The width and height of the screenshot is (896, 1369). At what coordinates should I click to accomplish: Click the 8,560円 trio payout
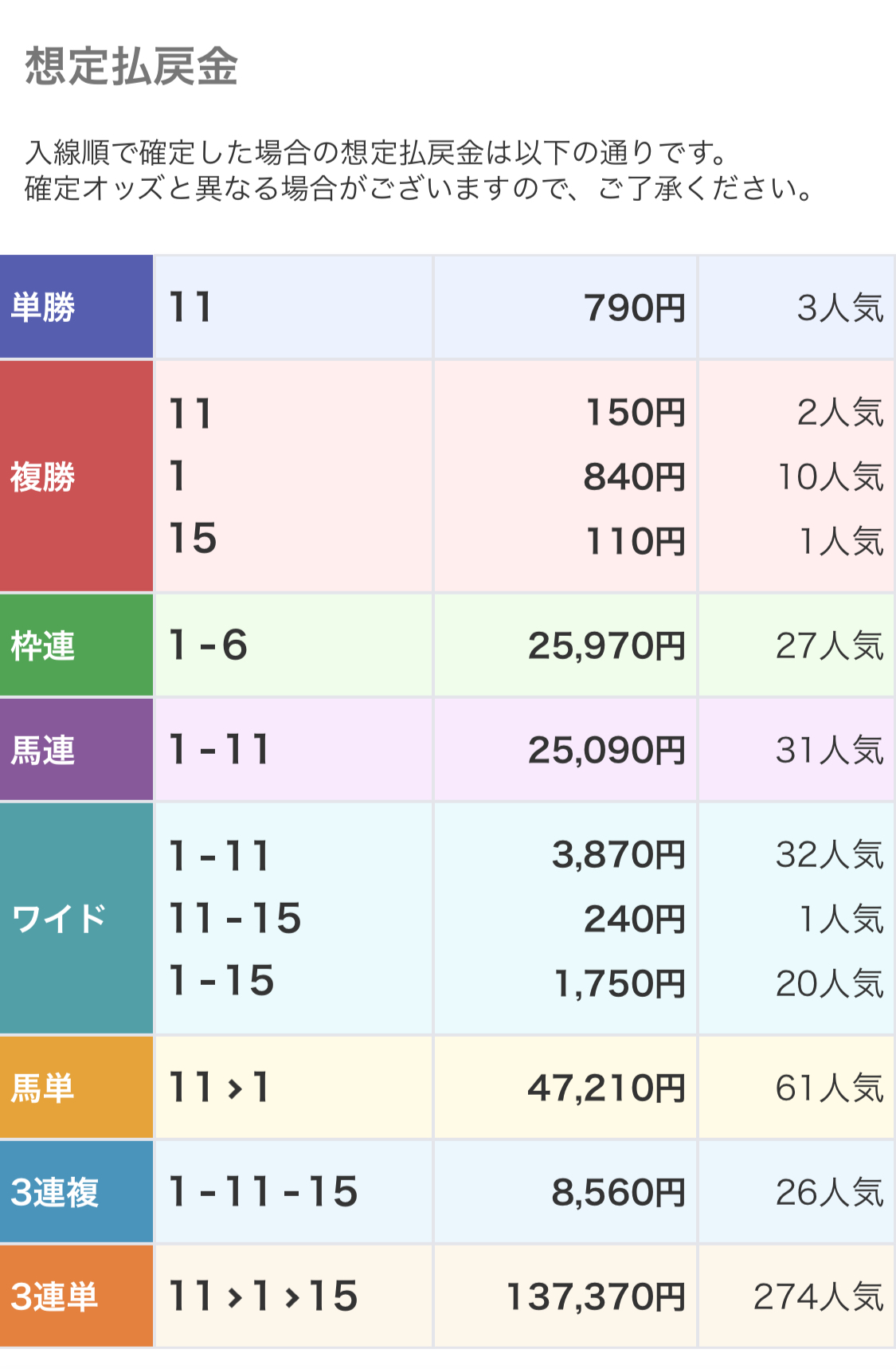click(x=618, y=1193)
